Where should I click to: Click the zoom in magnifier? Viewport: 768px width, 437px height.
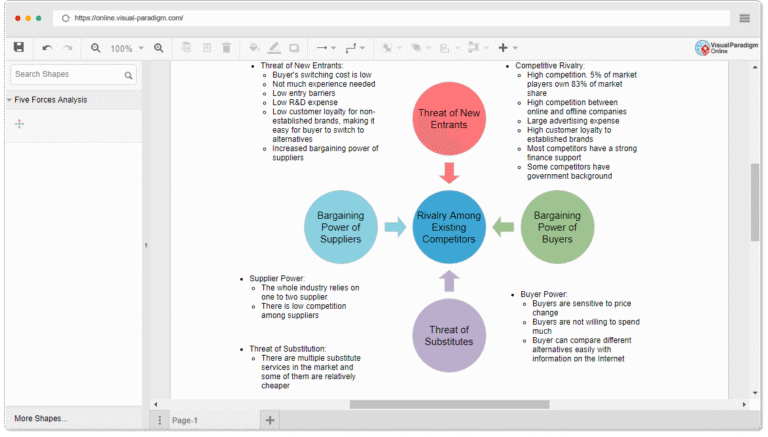[158, 48]
